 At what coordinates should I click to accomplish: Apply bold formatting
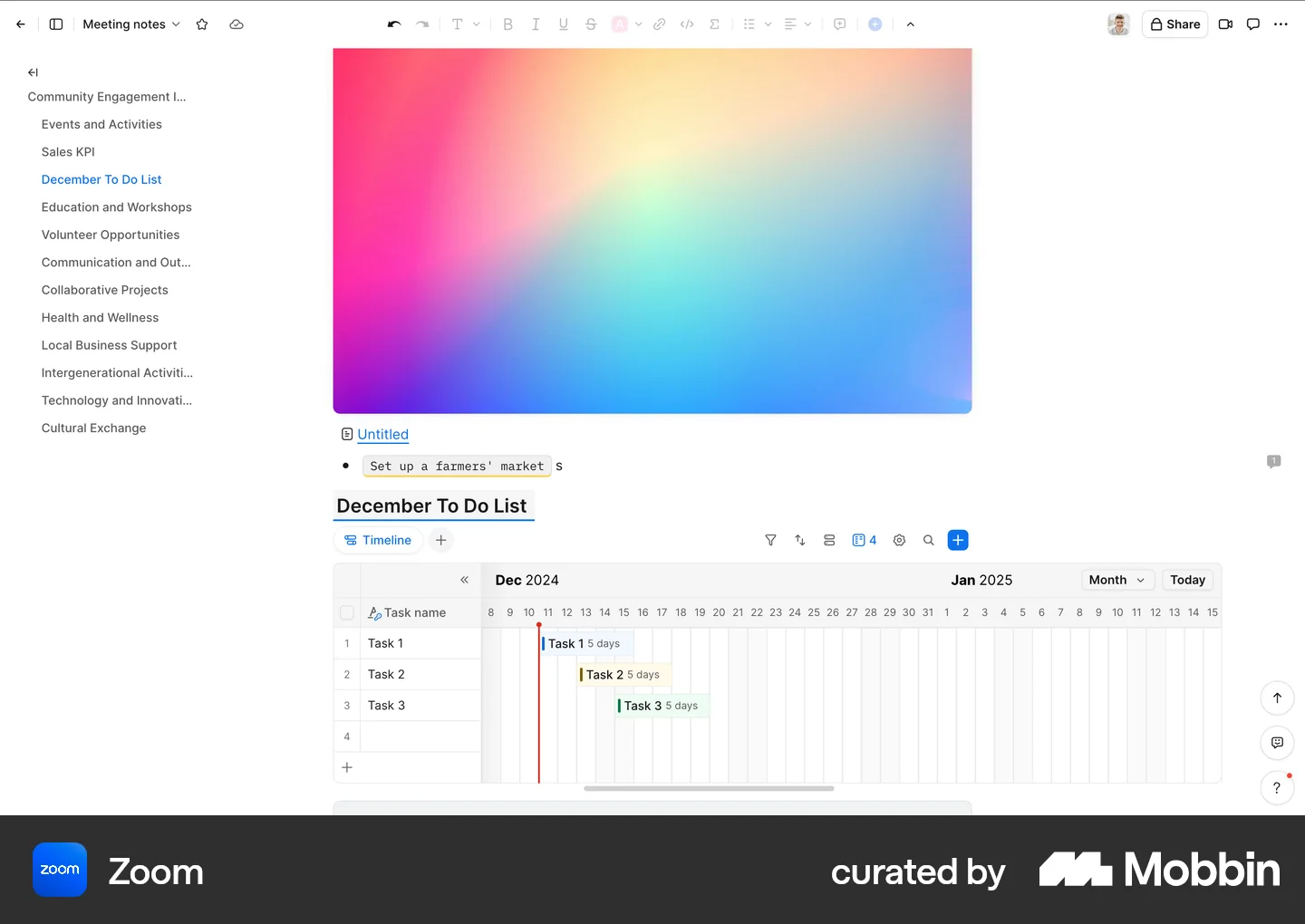tap(507, 24)
